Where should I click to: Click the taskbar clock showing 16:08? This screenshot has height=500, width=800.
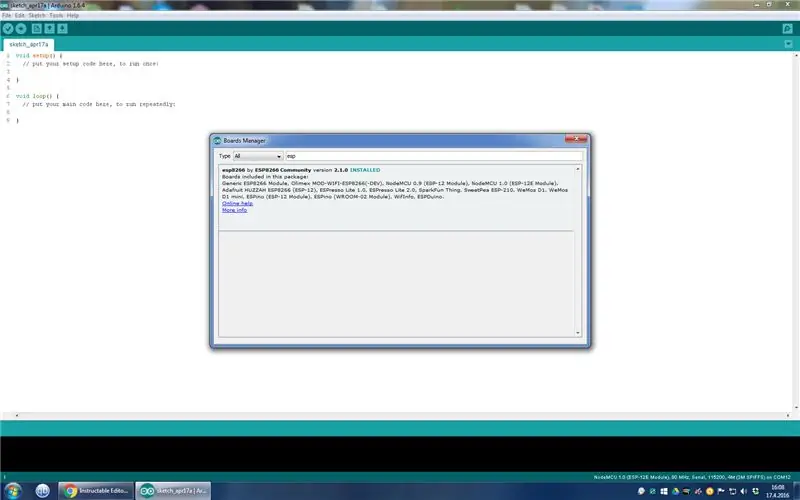pos(778,491)
